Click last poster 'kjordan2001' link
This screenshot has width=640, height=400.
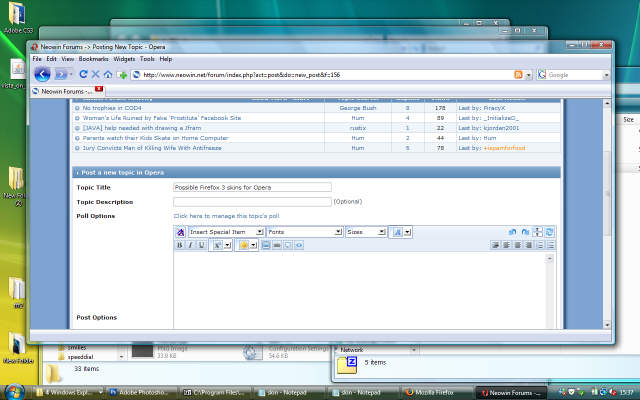point(501,128)
